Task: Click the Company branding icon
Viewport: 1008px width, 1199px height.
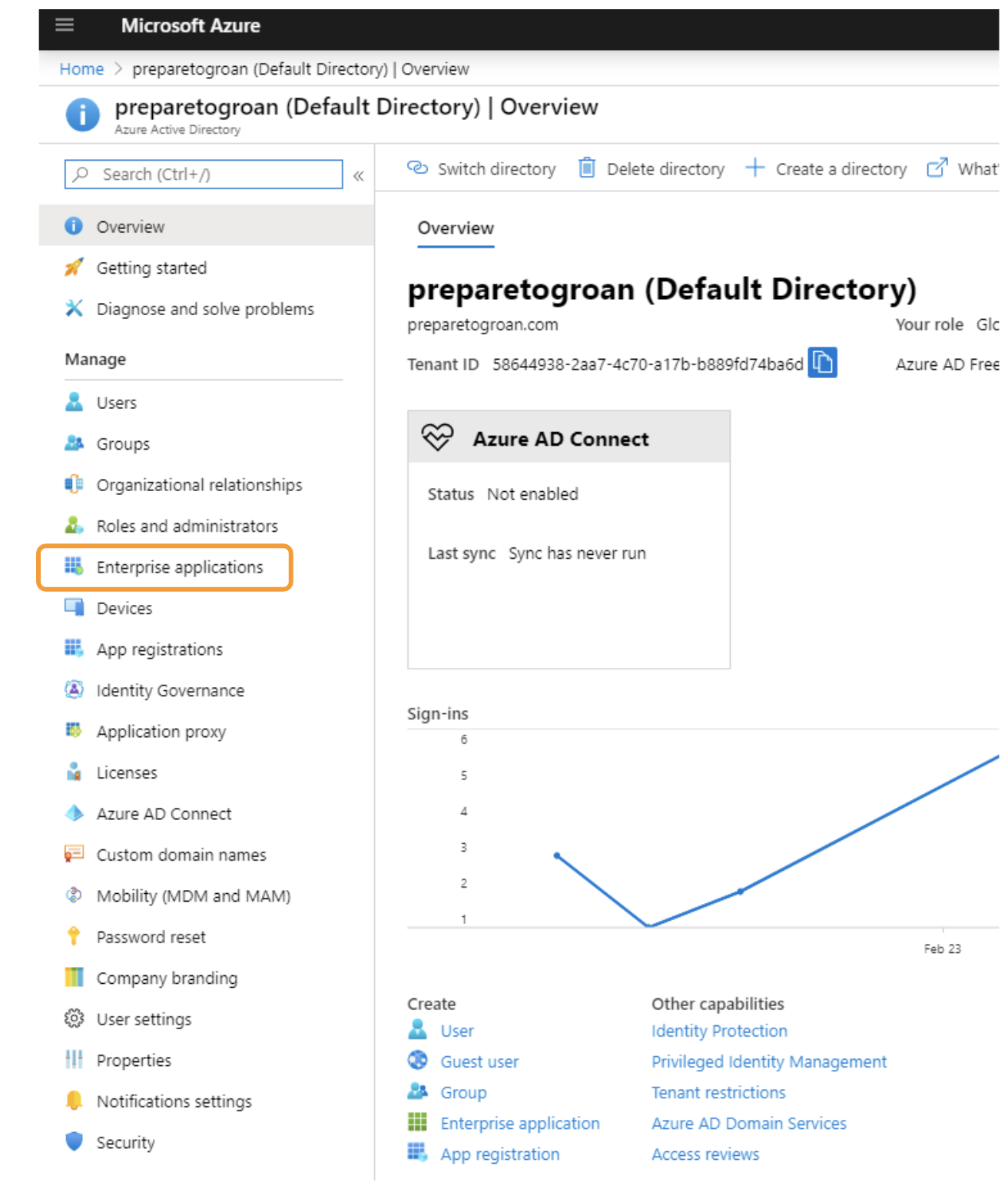Action: click(74, 978)
